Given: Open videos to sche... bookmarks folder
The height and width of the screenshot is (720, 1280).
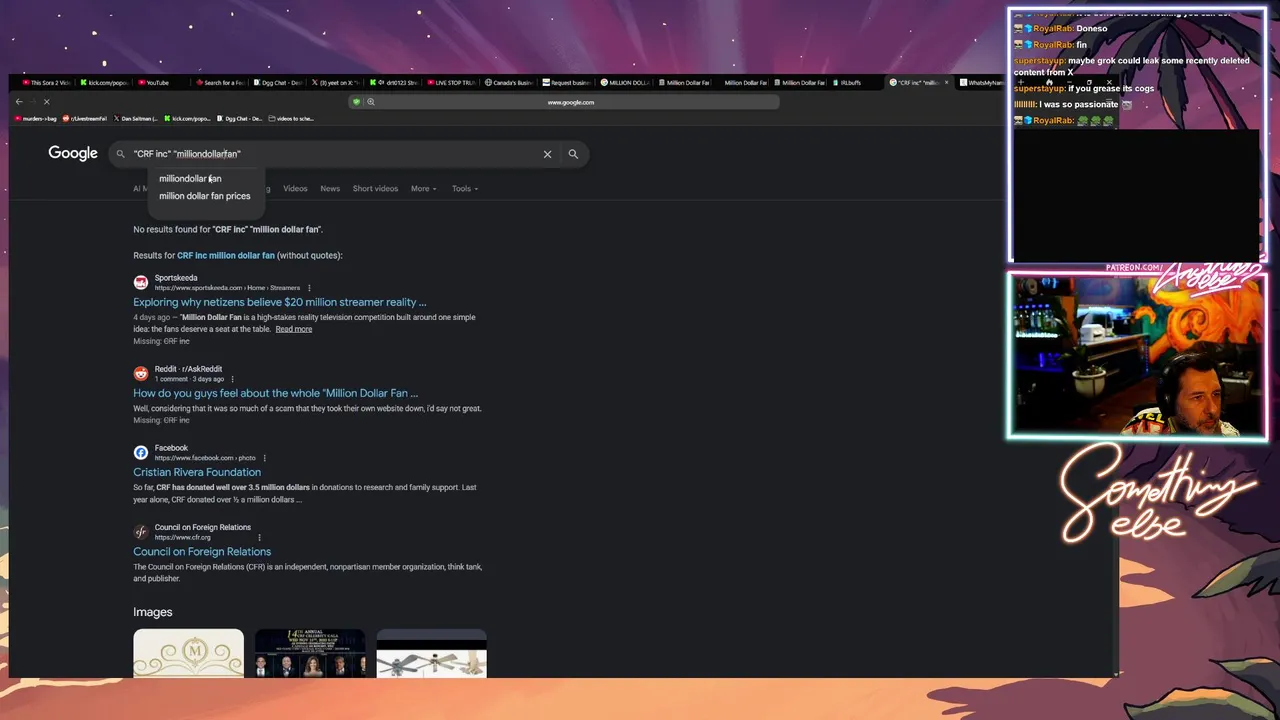Looking at the screenshot, I should point(291,118).
